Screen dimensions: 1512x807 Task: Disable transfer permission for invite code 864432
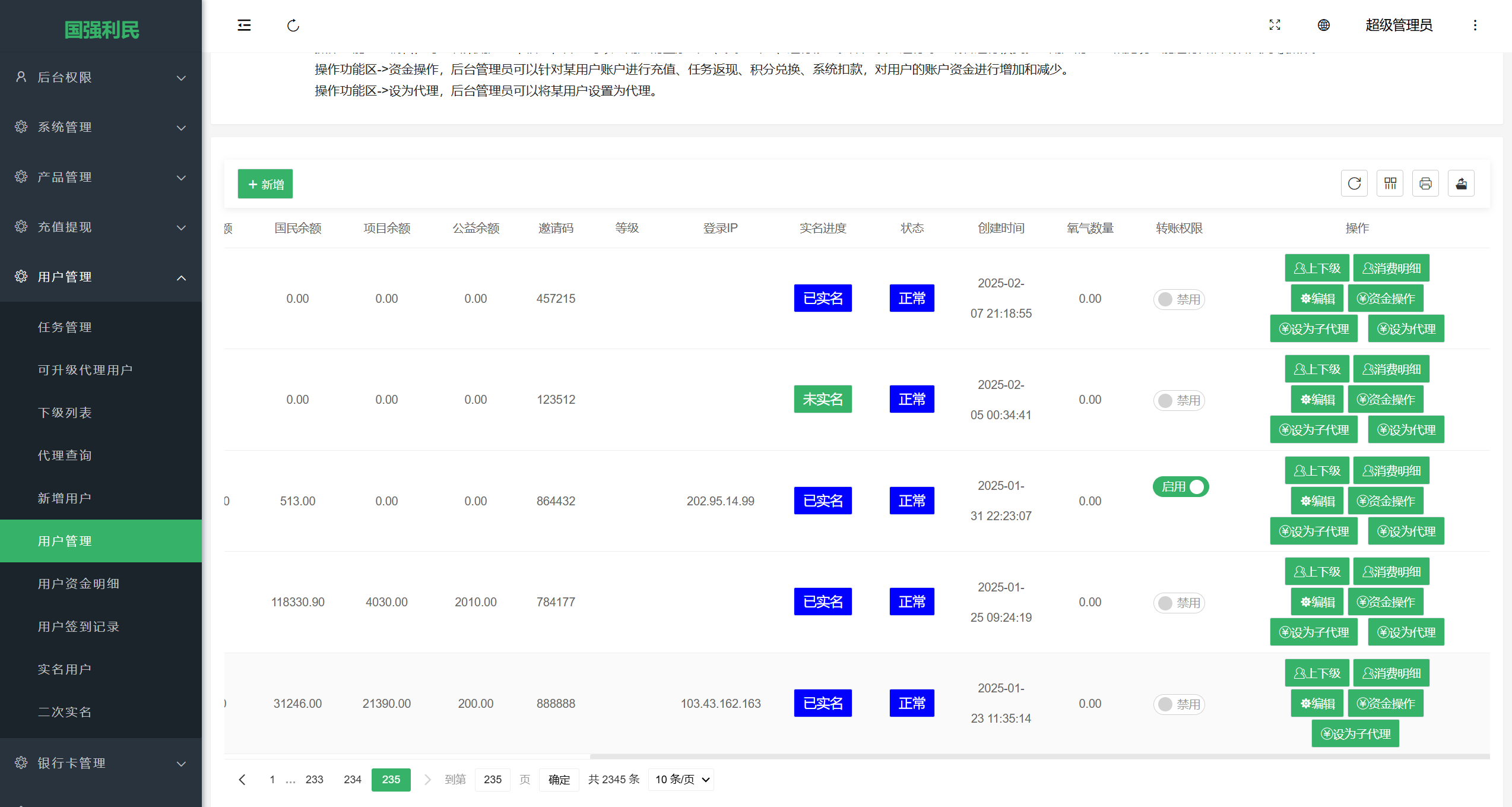pos(1180,486)
